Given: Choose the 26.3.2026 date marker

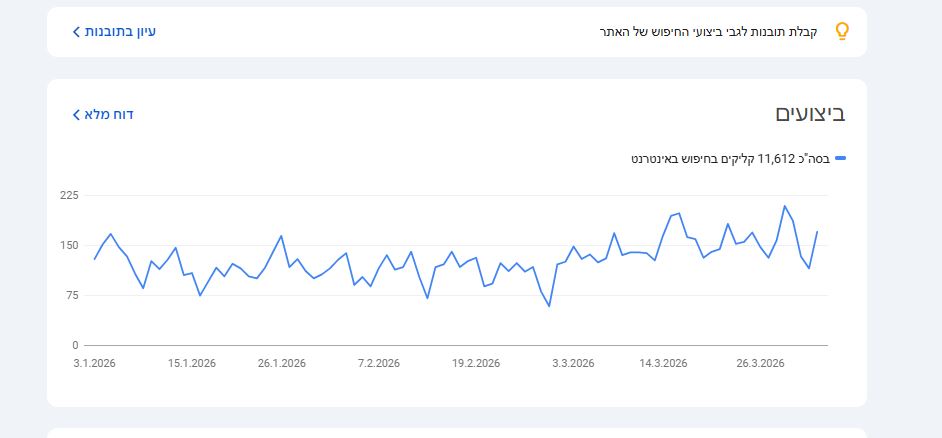Looking at the screenshot, I should pyautogui.click(x=760, y=363).
